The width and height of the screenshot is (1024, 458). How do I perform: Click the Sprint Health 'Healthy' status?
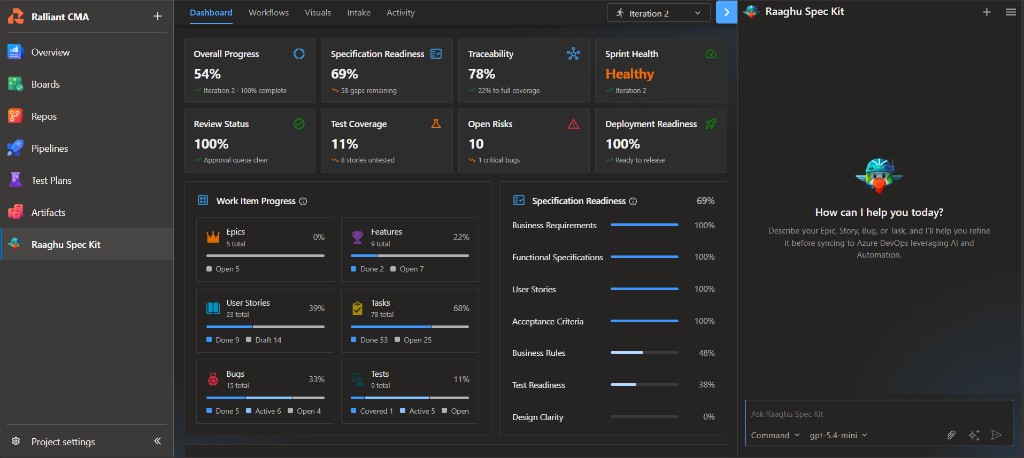[630, 74]
